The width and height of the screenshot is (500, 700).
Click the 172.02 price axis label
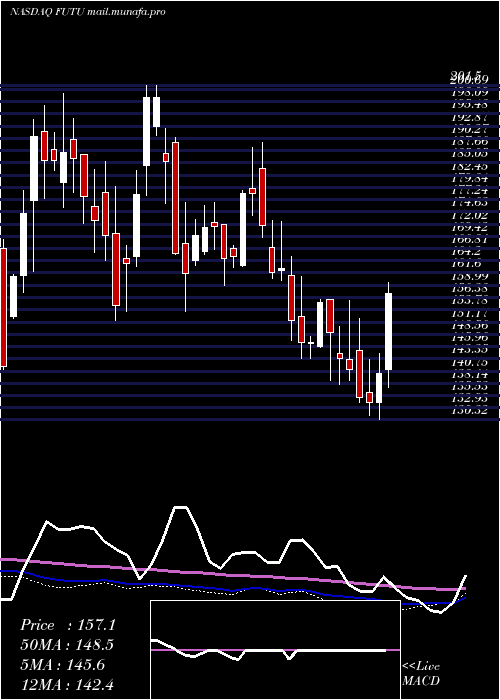[x=469, y=216]
